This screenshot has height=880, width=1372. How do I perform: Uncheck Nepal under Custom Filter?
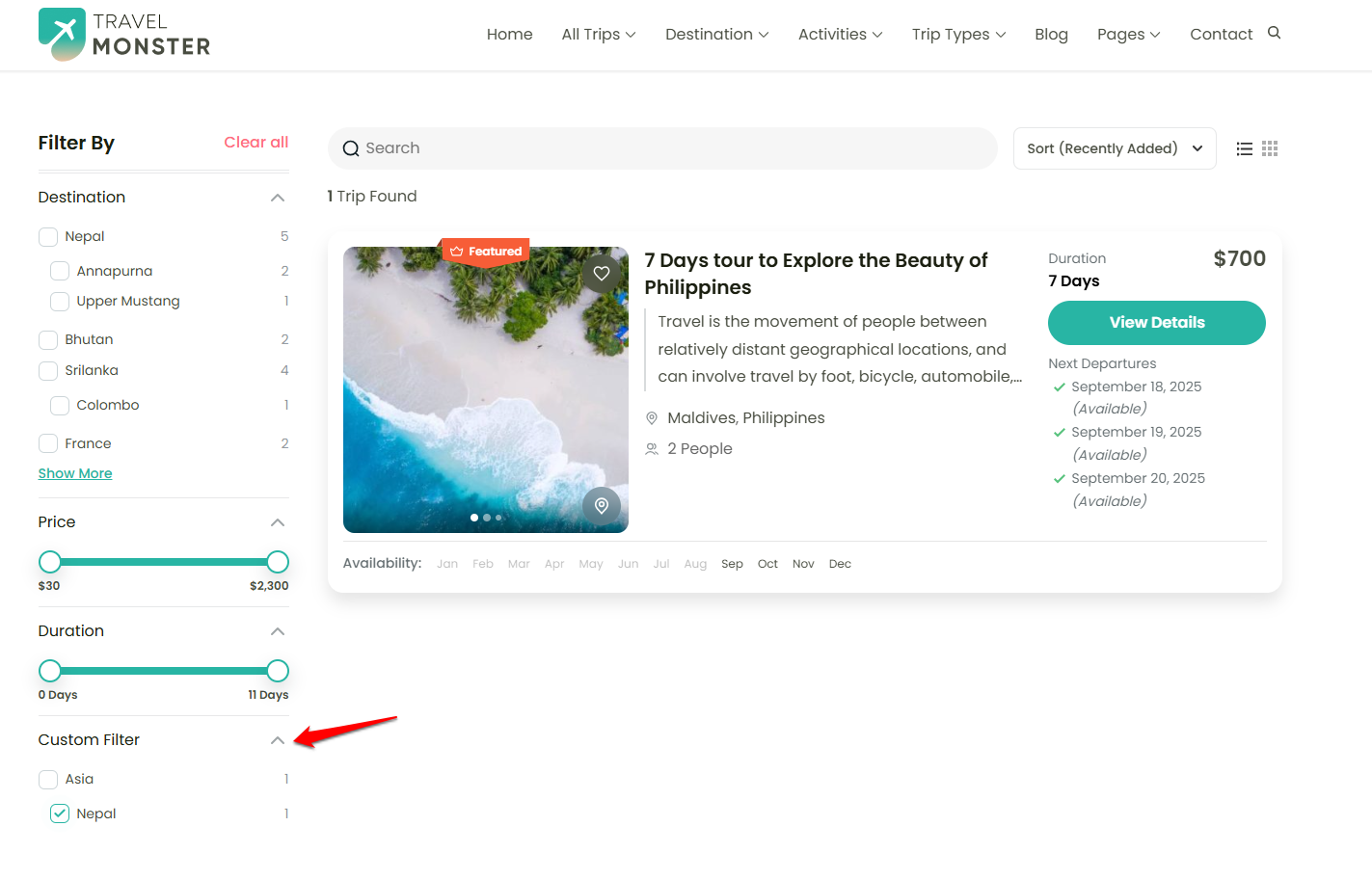(x=58, y=813)
